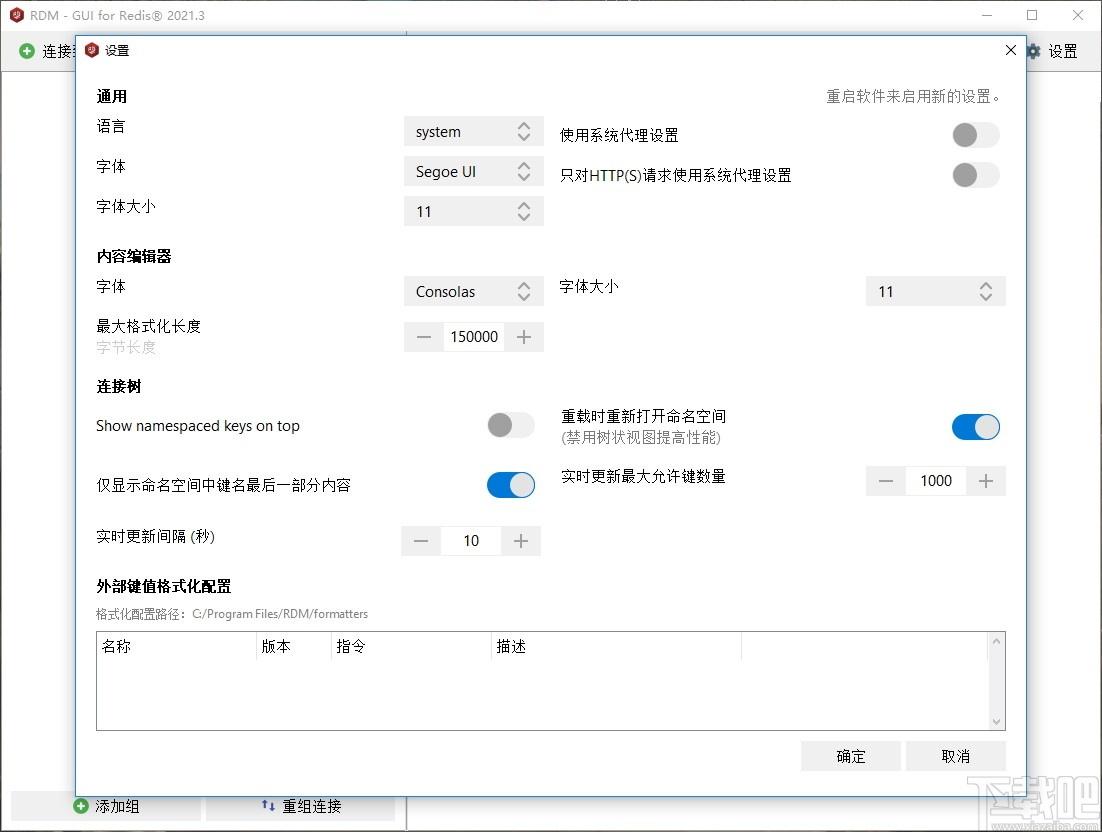The height and width of the screenshot is (832, 1102).
Task: Maximize the RDM main window
Action: [1032, 15]
